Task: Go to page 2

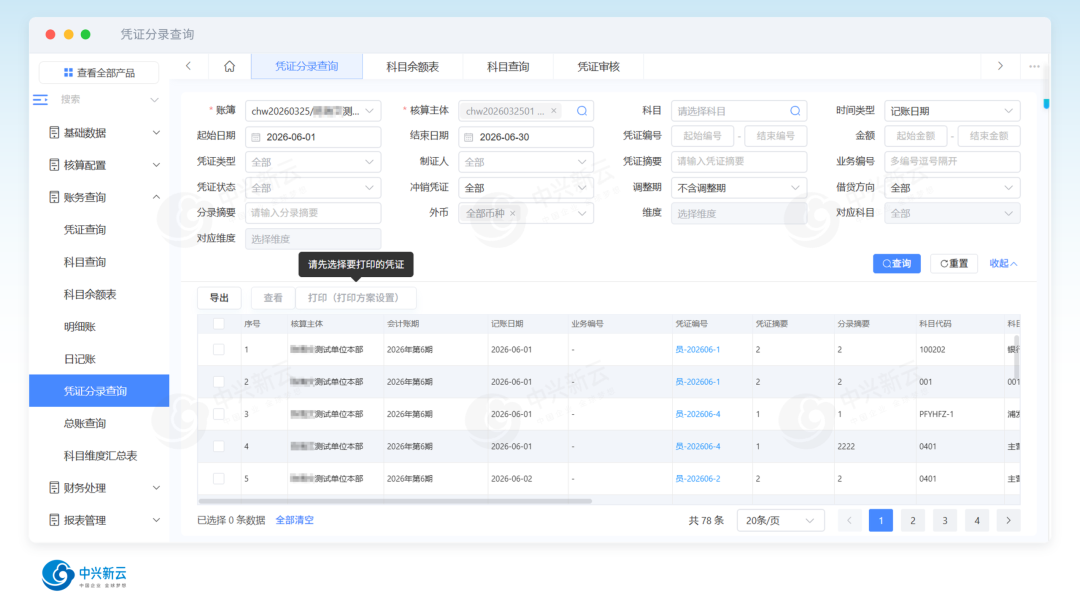Action: click(913, 521)
